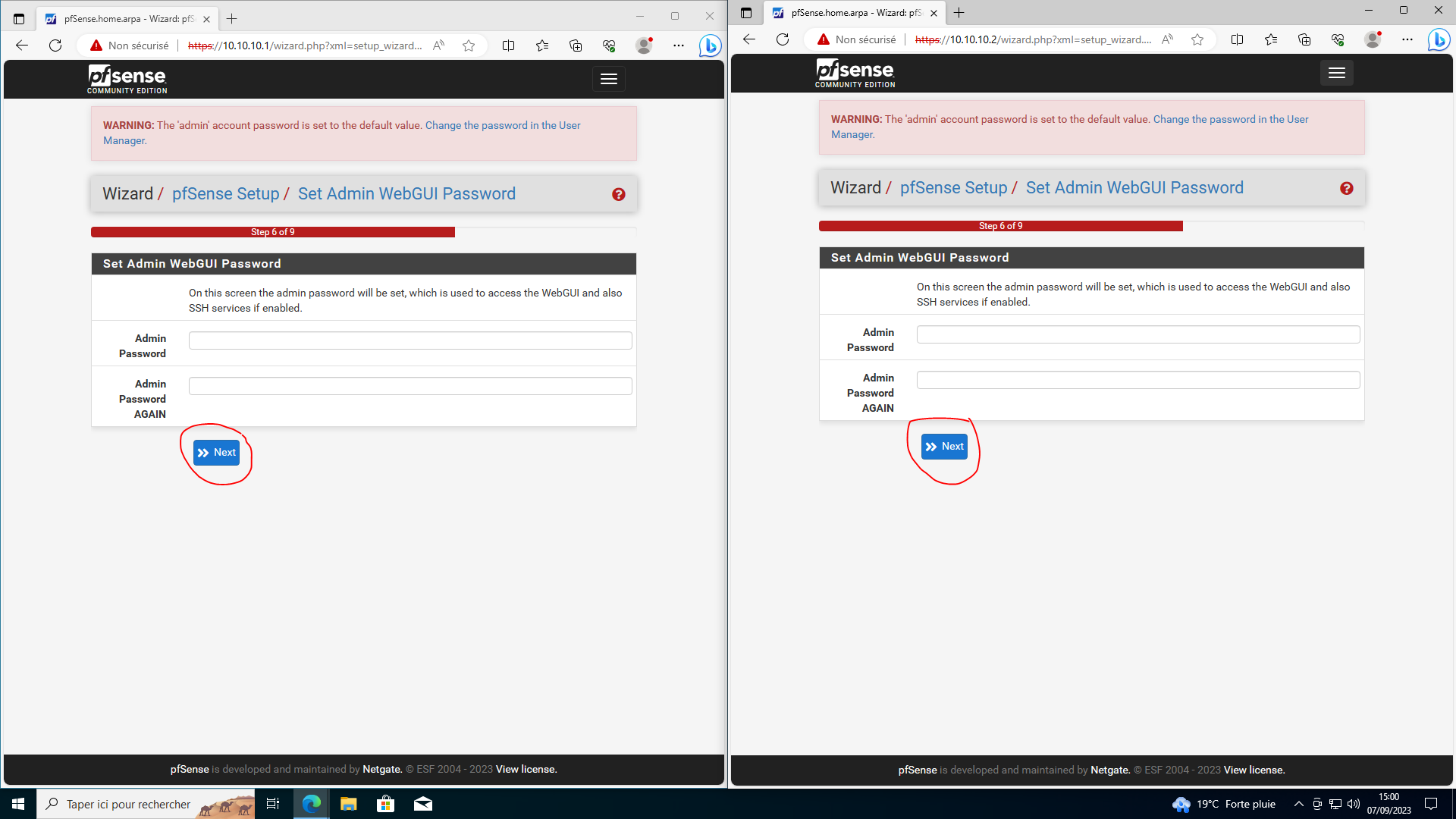1456x819 pixels.
Task: Add the 10.10.10.2 page to favorites via the star icon
Action: pos(1197,39)
